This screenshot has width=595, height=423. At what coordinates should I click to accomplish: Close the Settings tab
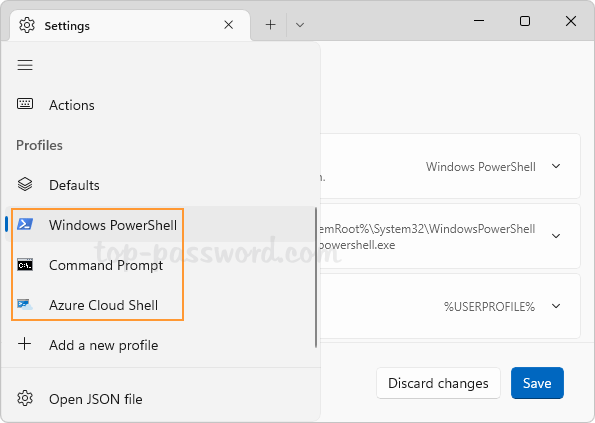pyautogui.click(x=228, y=25)
